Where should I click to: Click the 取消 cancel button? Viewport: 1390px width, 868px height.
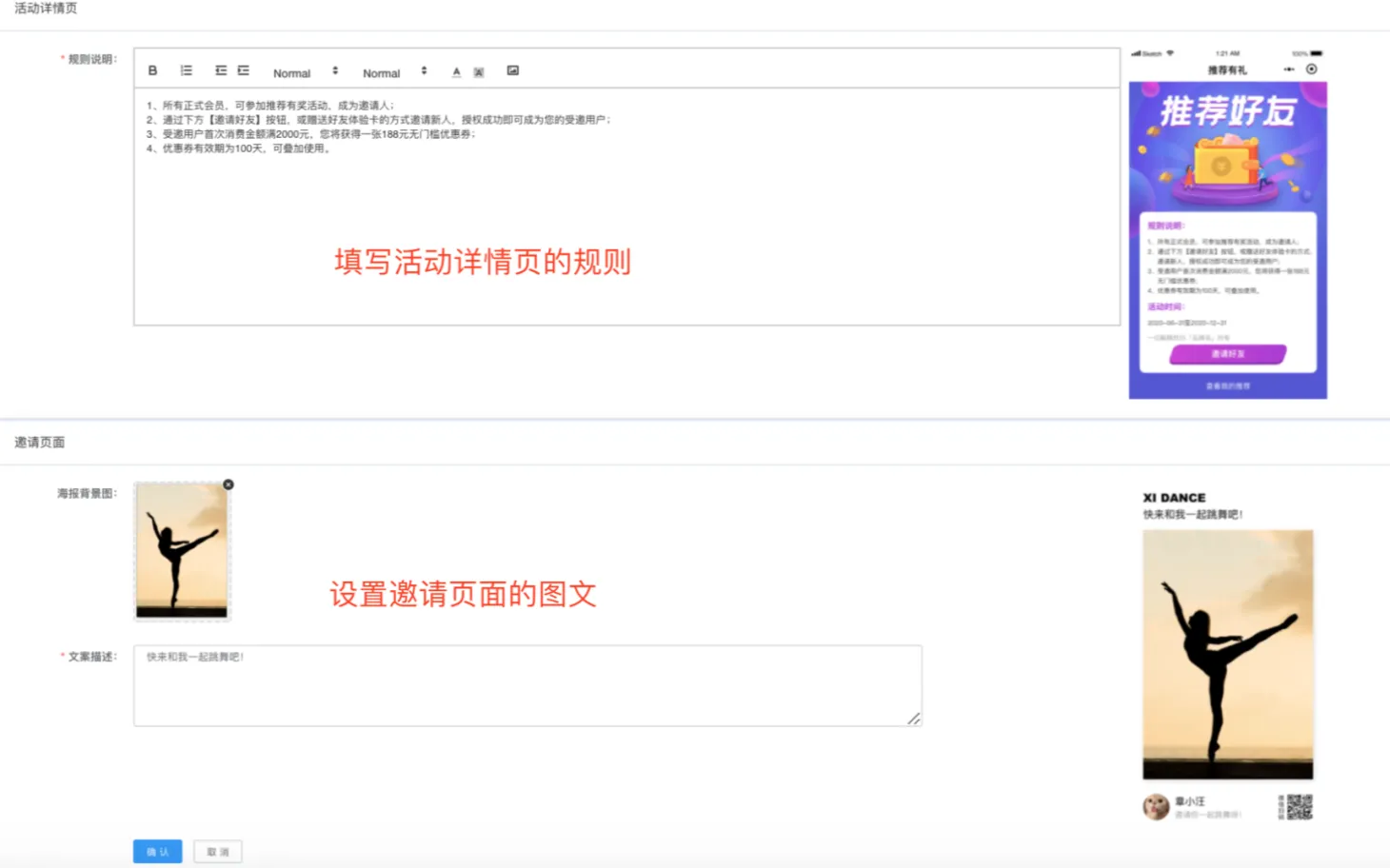click(218, 852)
